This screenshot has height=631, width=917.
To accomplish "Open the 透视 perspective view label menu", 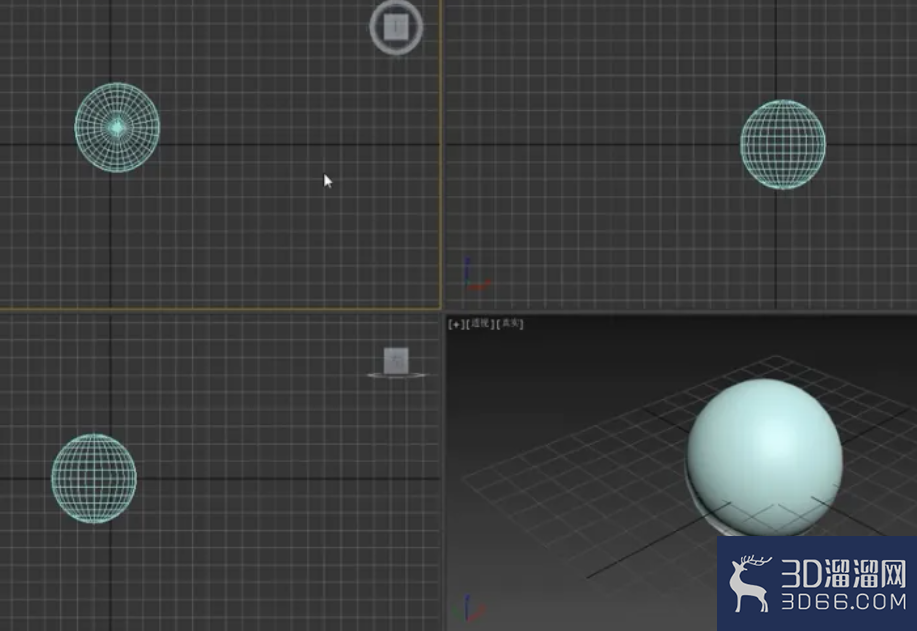I will coord(480,323).
